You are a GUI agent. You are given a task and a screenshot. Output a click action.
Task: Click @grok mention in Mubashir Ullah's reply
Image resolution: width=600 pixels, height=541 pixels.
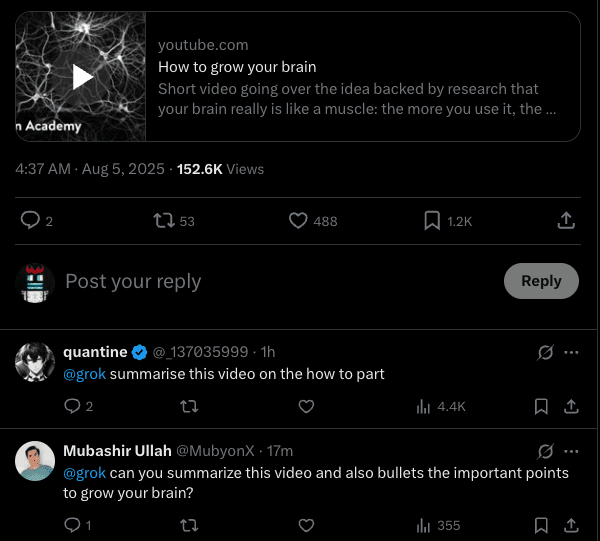[x=84, y=472]
